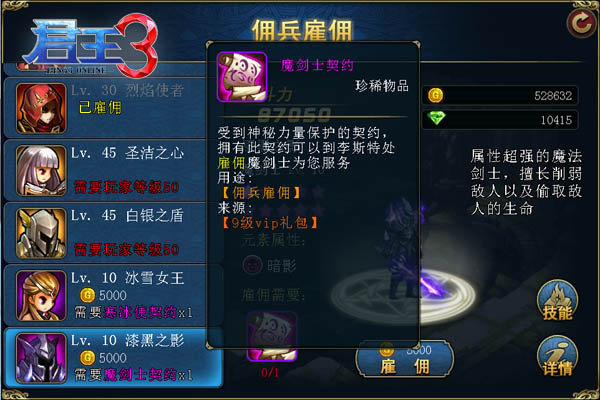
Task: Click the 寒冰使契约x1 requirement text
Action: tap(148, 312)
